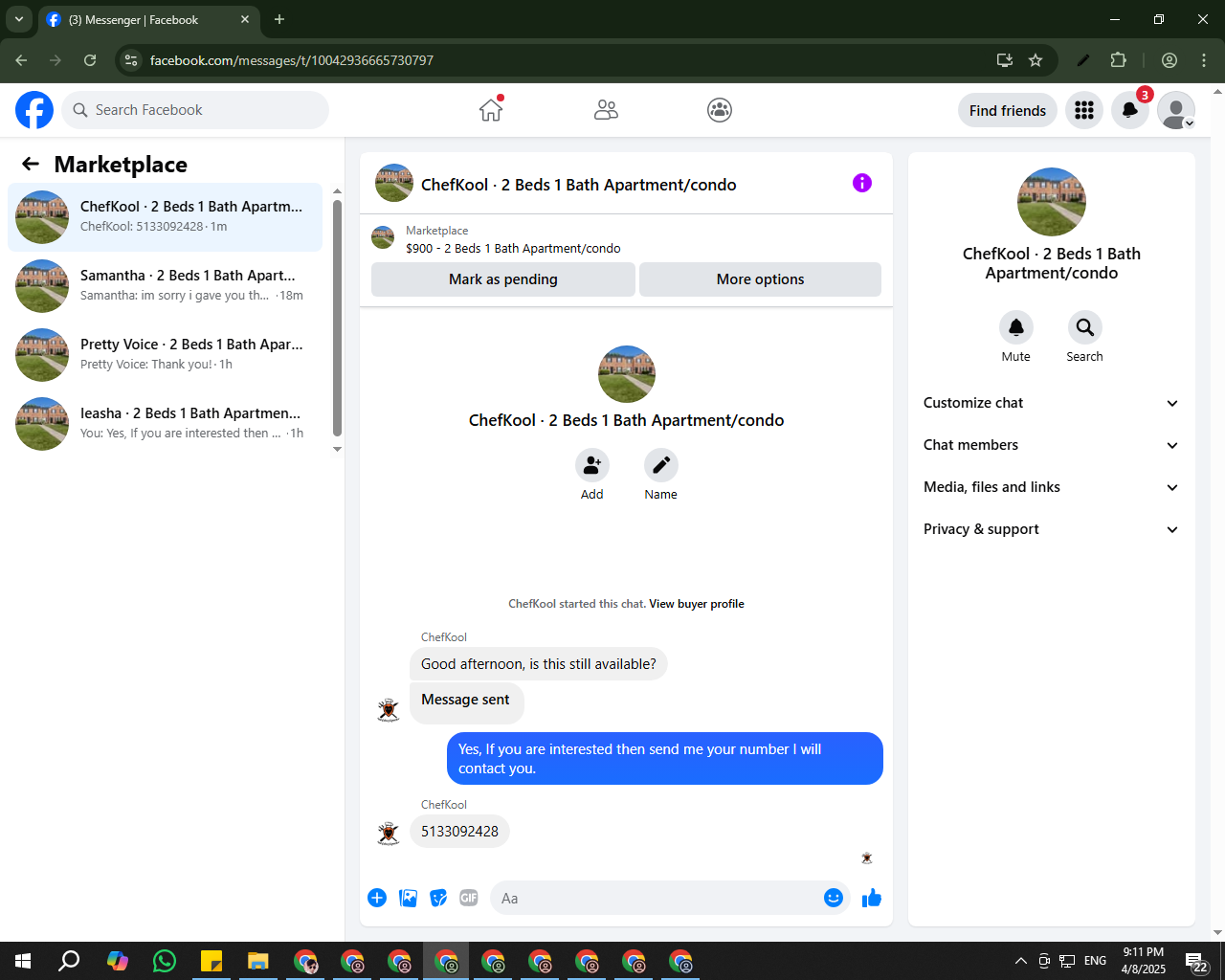Screen dimensions: 1225x980
Task: Expand the Chat members section
Action: coord(1051,445)
